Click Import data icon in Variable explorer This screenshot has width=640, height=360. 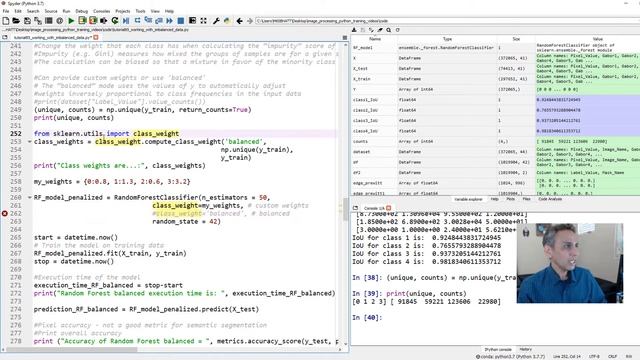pos(354,30)
